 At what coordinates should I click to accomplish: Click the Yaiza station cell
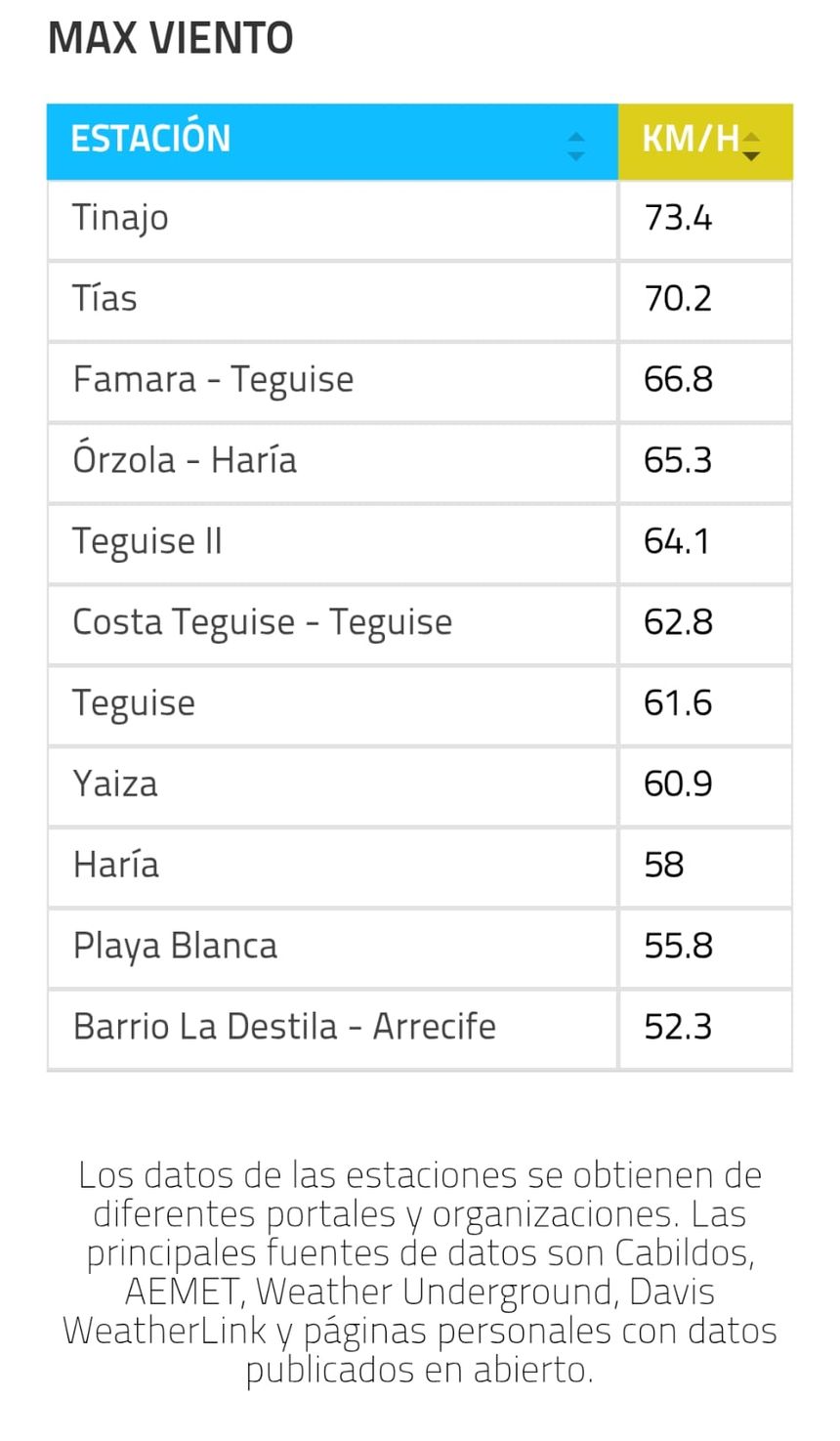[x=115, y=784]
